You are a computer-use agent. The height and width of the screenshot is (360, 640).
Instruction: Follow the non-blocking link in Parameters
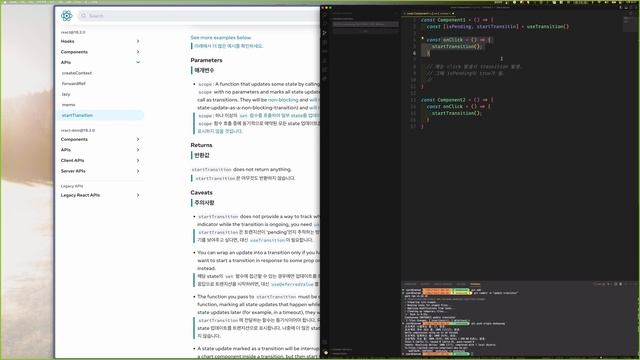(x=283, y=100)
